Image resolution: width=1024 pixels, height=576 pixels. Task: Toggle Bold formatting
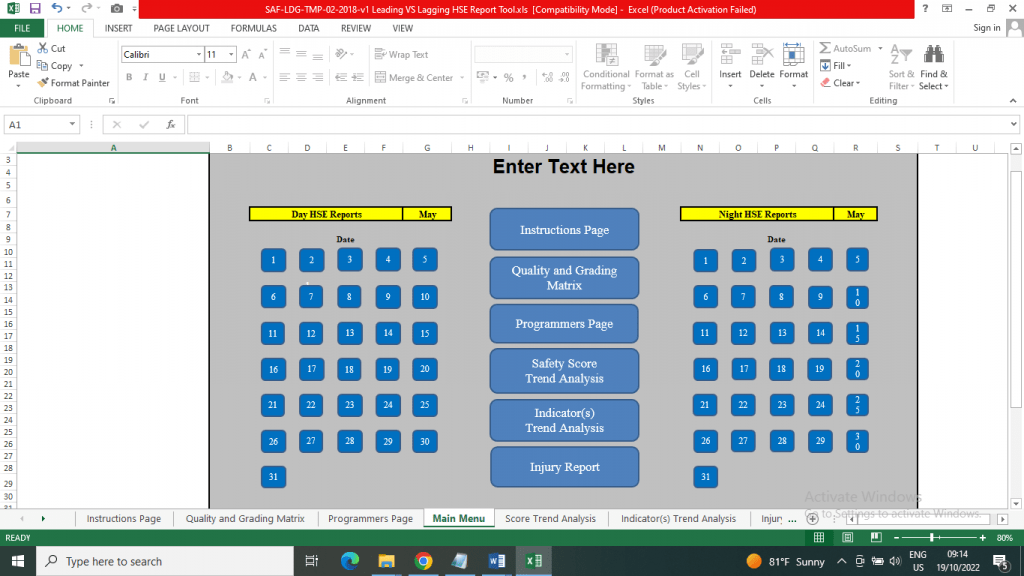129,77
